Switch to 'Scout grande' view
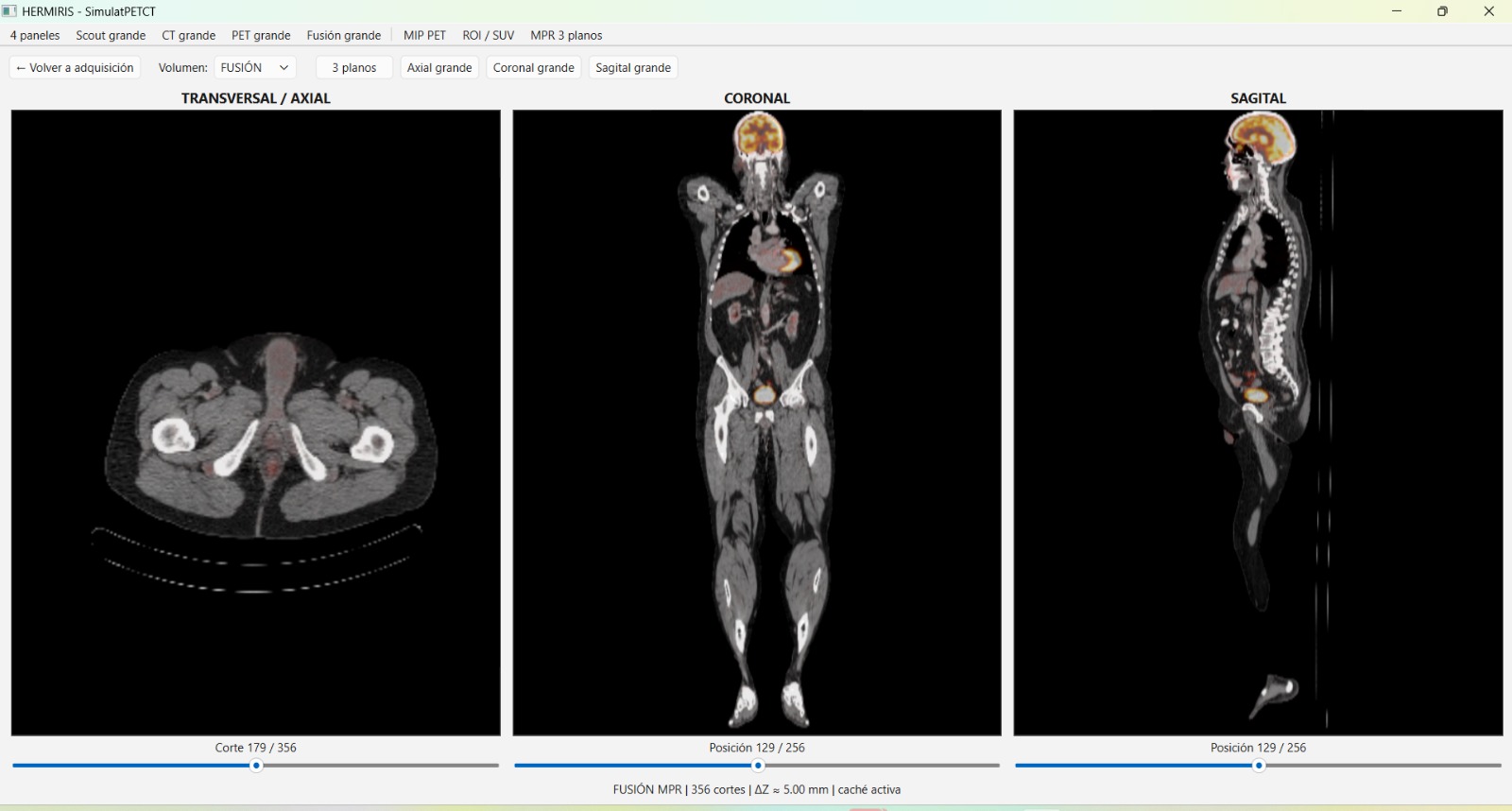 111,35
